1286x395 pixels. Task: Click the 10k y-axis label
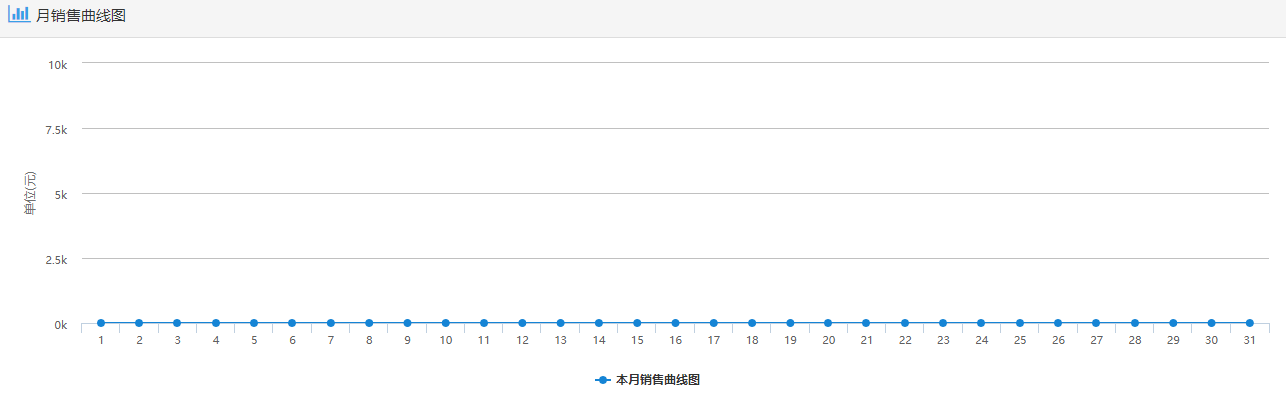pyautogui.click(x=57, y=64)
